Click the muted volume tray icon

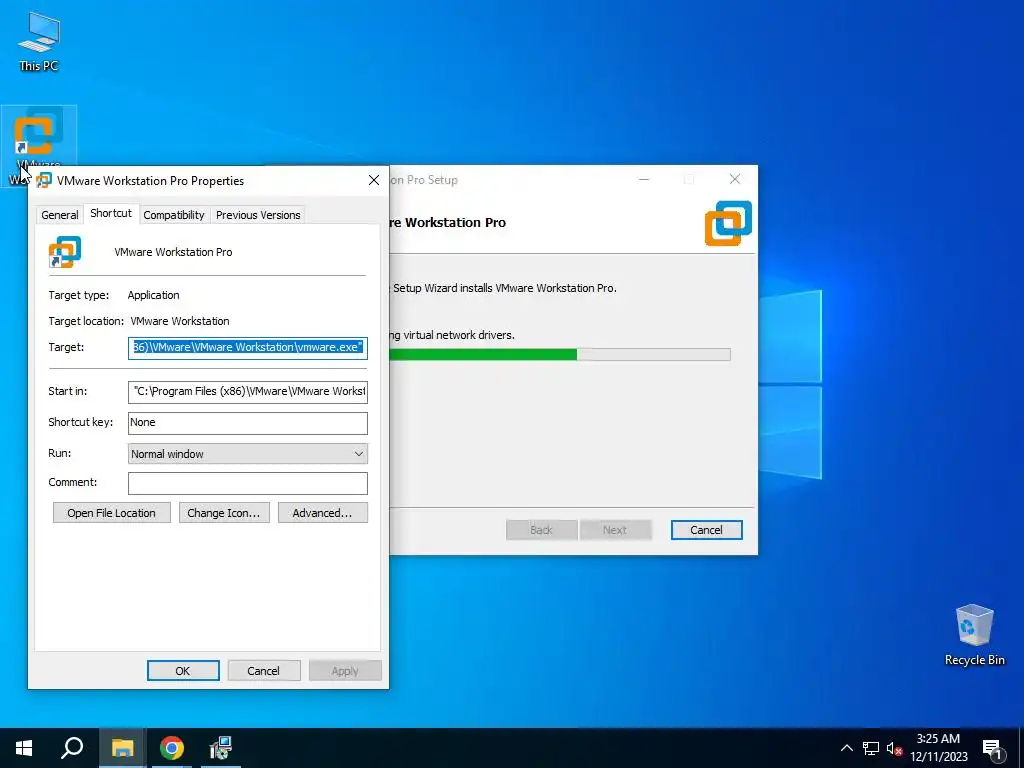894,748
